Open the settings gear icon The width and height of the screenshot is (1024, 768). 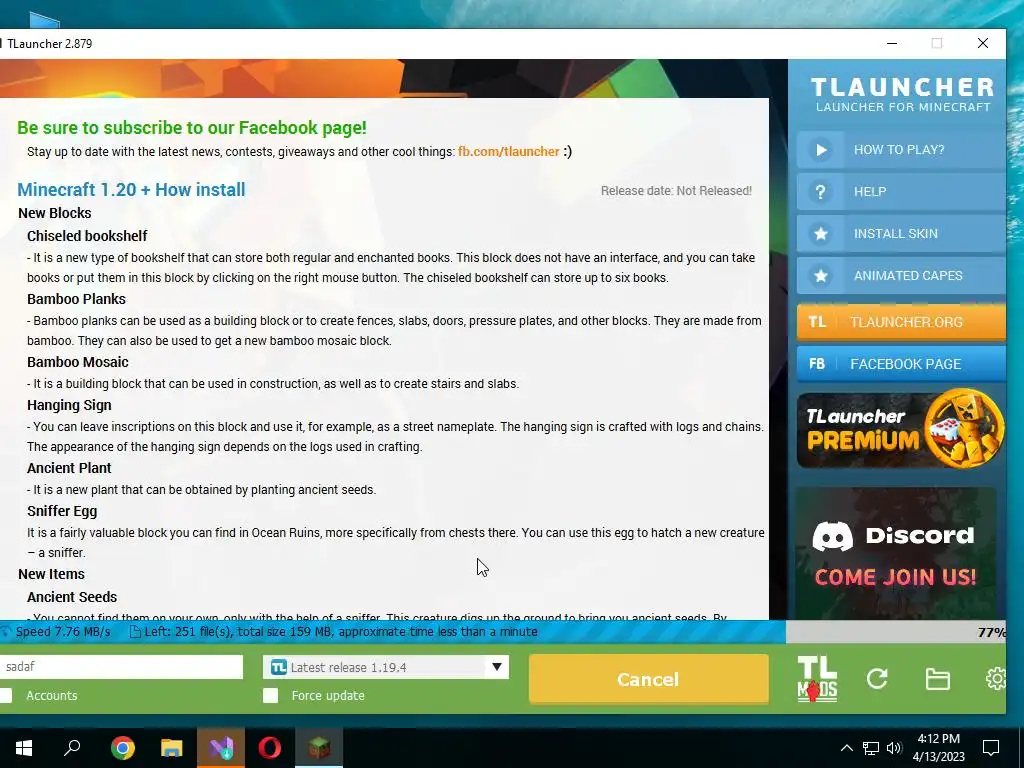pos(996,679)
